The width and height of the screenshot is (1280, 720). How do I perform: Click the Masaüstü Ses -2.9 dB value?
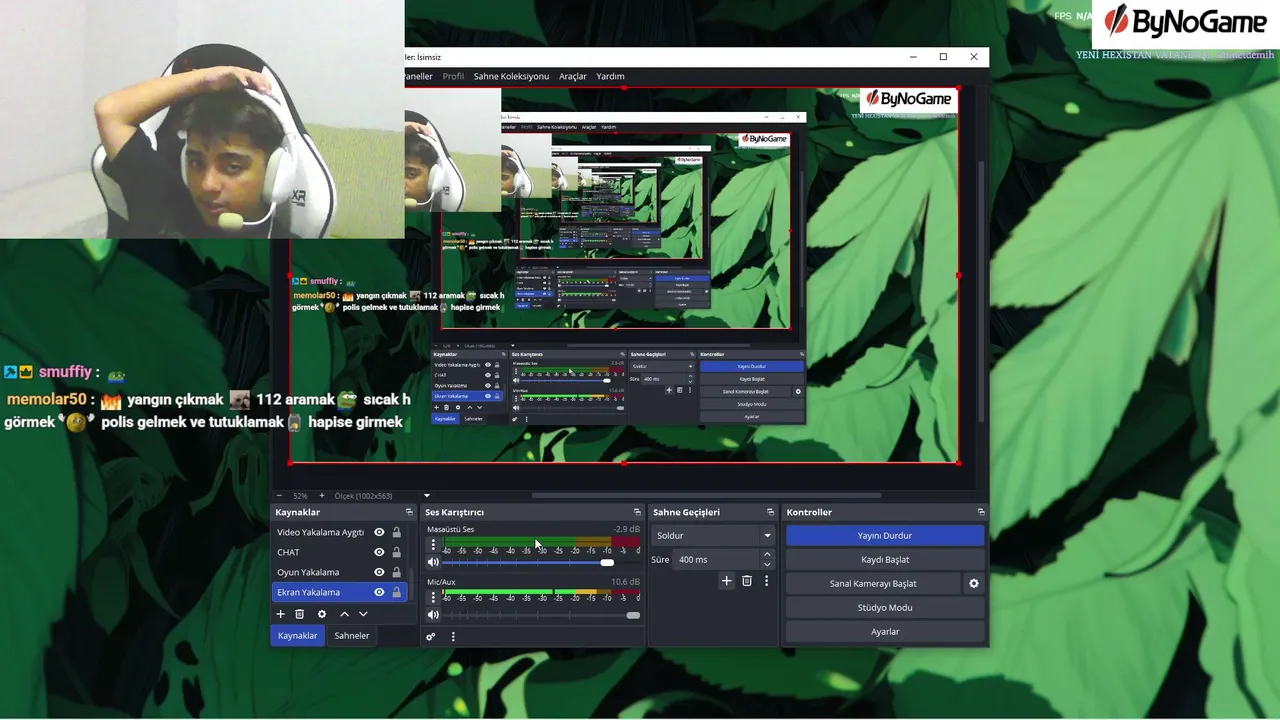coord(627,529)
